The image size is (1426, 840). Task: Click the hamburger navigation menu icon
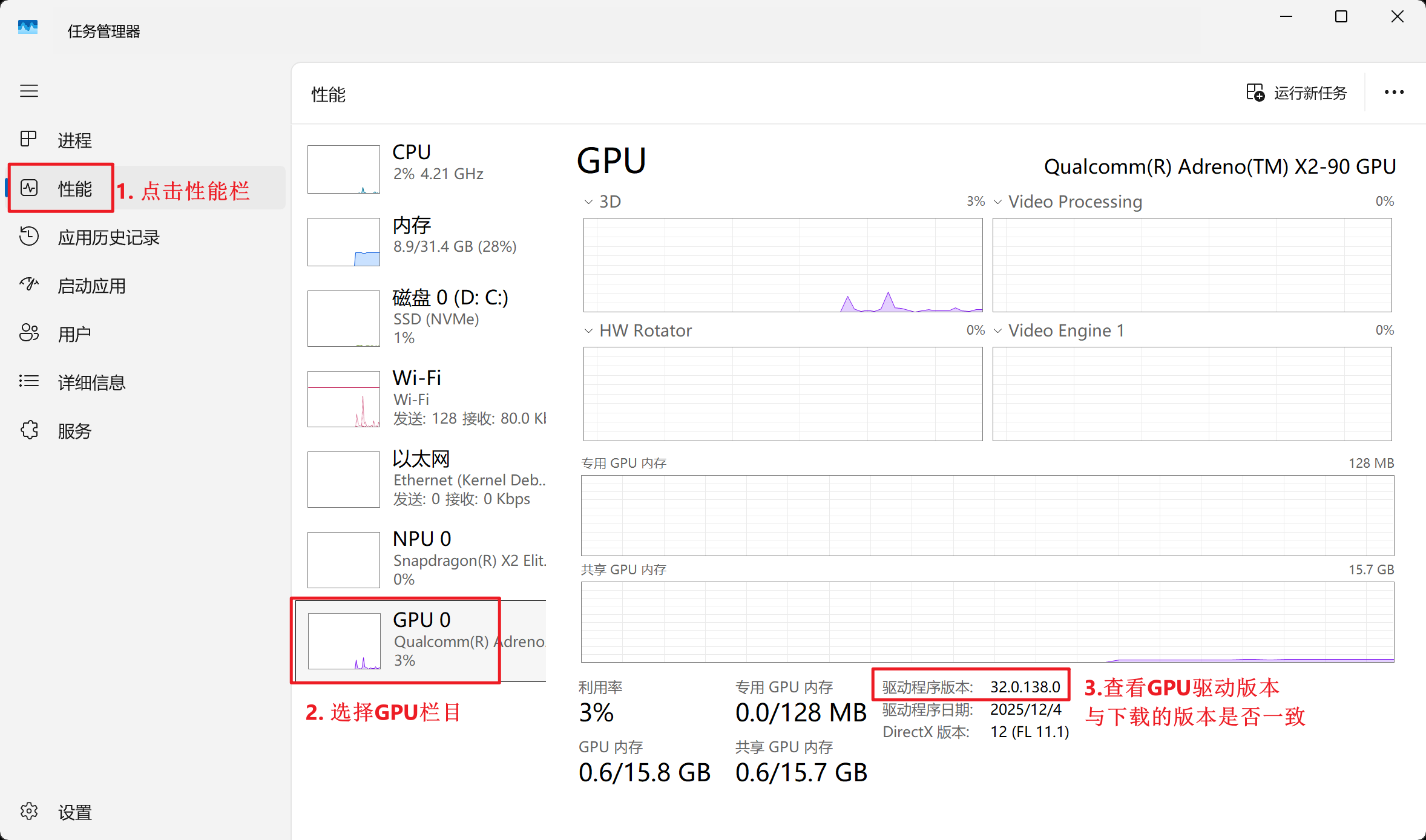click(x=29, y=91)
